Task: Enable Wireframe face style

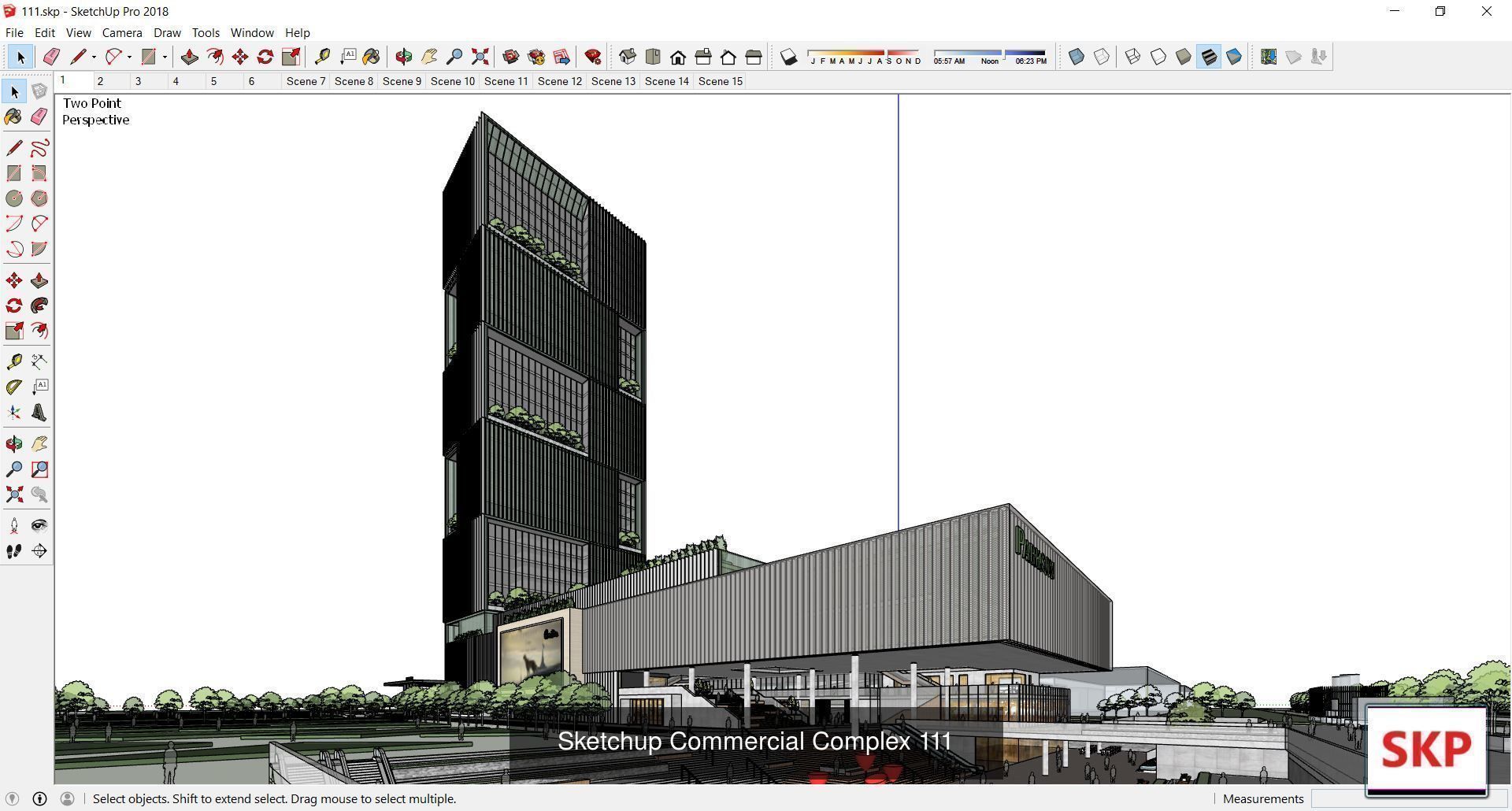Action: (1133, 57)
